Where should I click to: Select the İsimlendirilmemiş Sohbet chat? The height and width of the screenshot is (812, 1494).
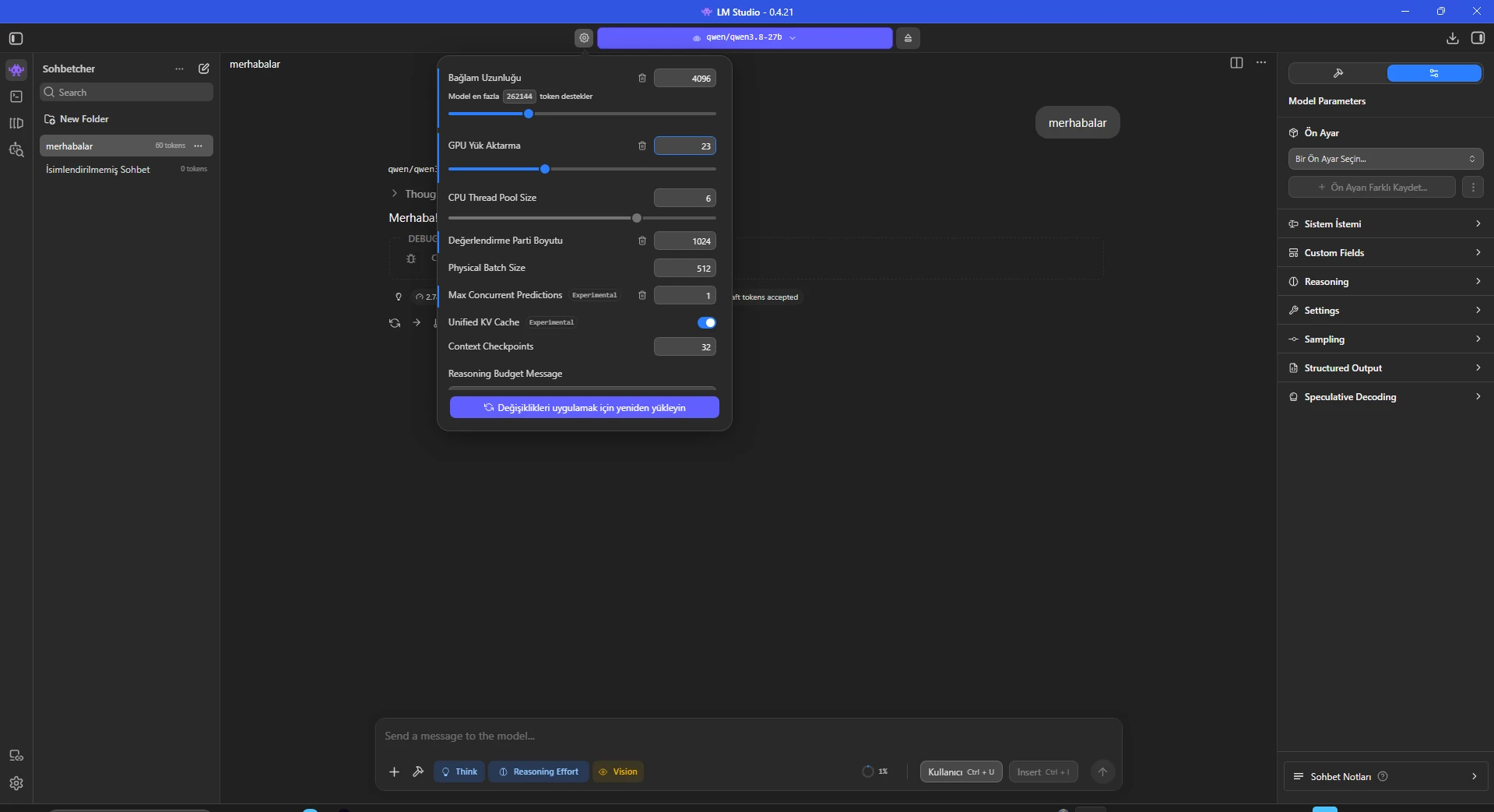click(x=126, y=169)
